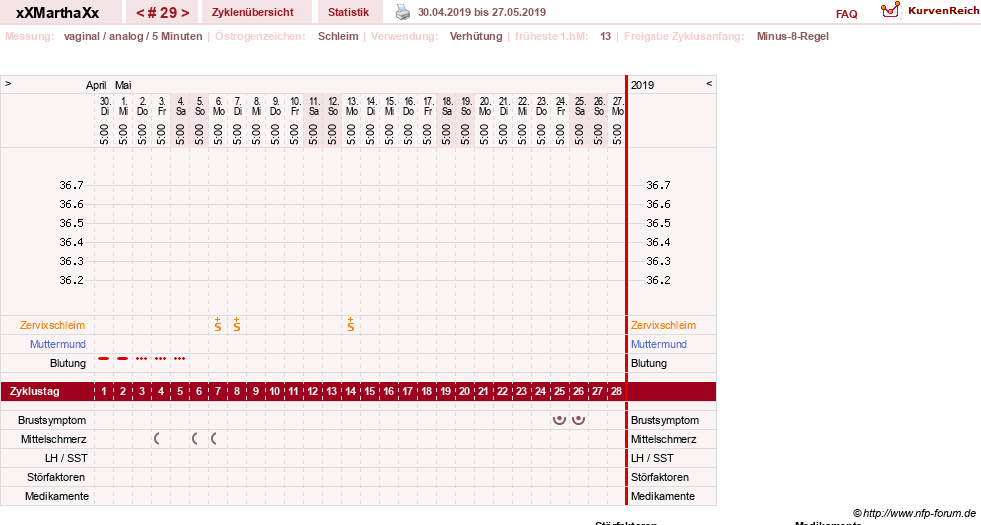The height and width of the screenshot is (525, 981).
Task: Click 'vaginal / analog / 5 Minuten' value
Action: (x=133, y=36)
